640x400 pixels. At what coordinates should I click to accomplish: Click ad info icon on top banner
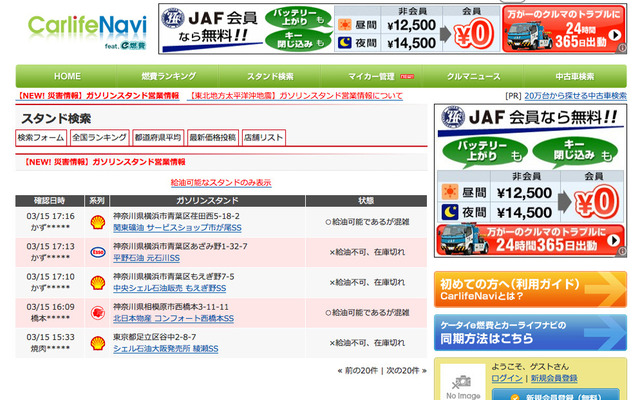tap(622, 48)
